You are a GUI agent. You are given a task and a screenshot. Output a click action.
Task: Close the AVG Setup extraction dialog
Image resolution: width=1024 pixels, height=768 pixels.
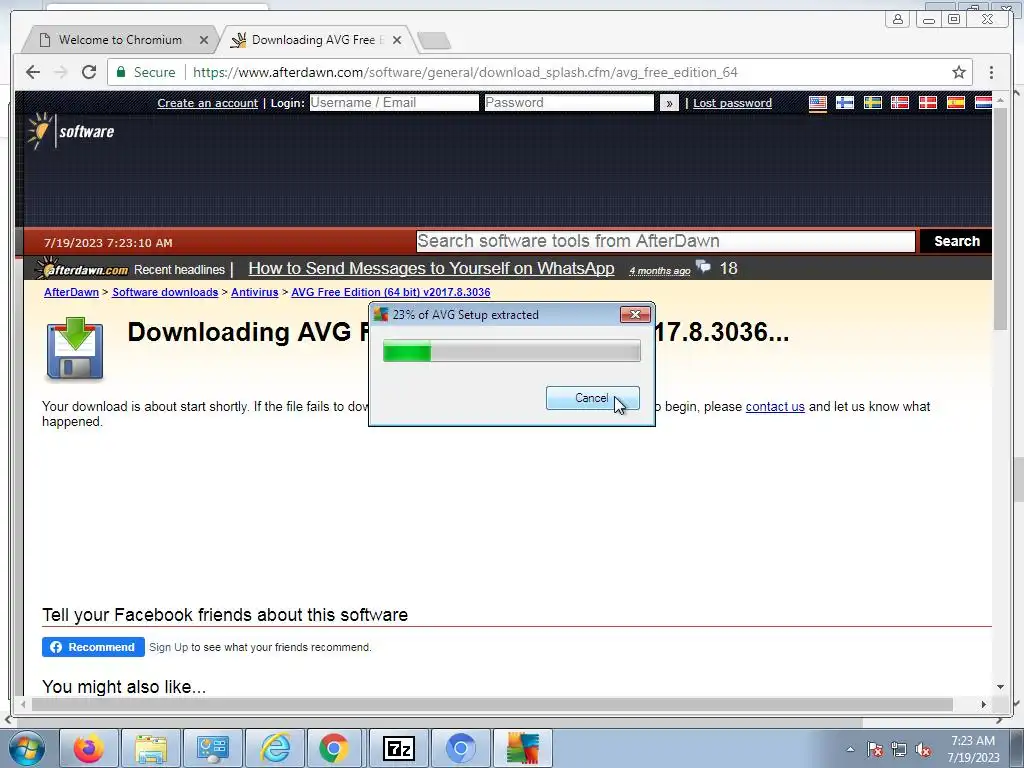coord(635,314)
